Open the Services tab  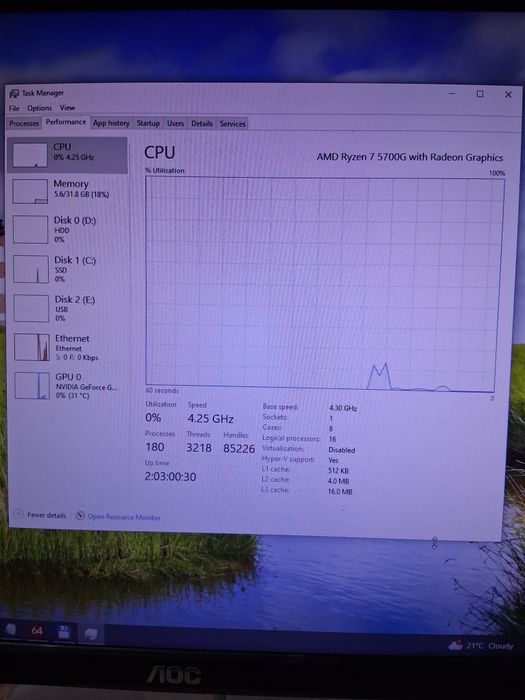coord(232,124)
